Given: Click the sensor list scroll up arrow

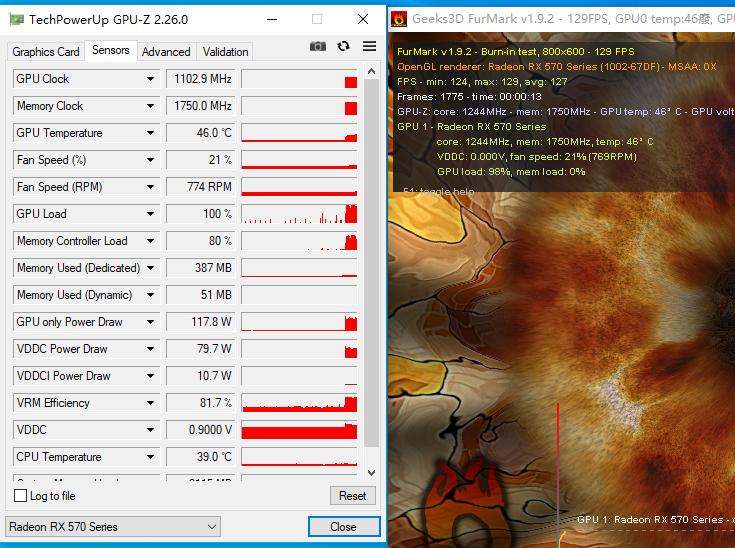Looking at the screenshot, I should coord(371,72).
